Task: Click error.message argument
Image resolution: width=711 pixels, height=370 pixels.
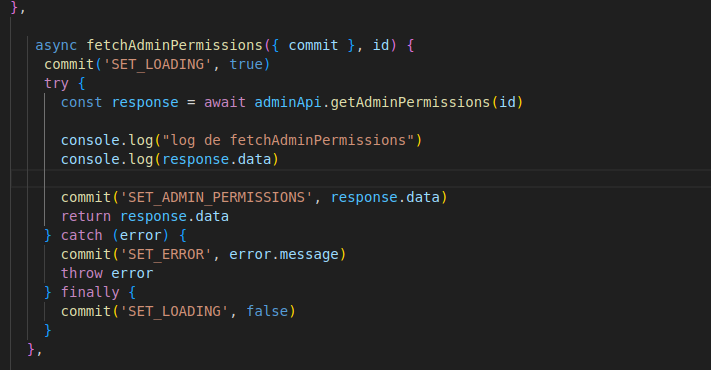Action: tap(284, 255)
